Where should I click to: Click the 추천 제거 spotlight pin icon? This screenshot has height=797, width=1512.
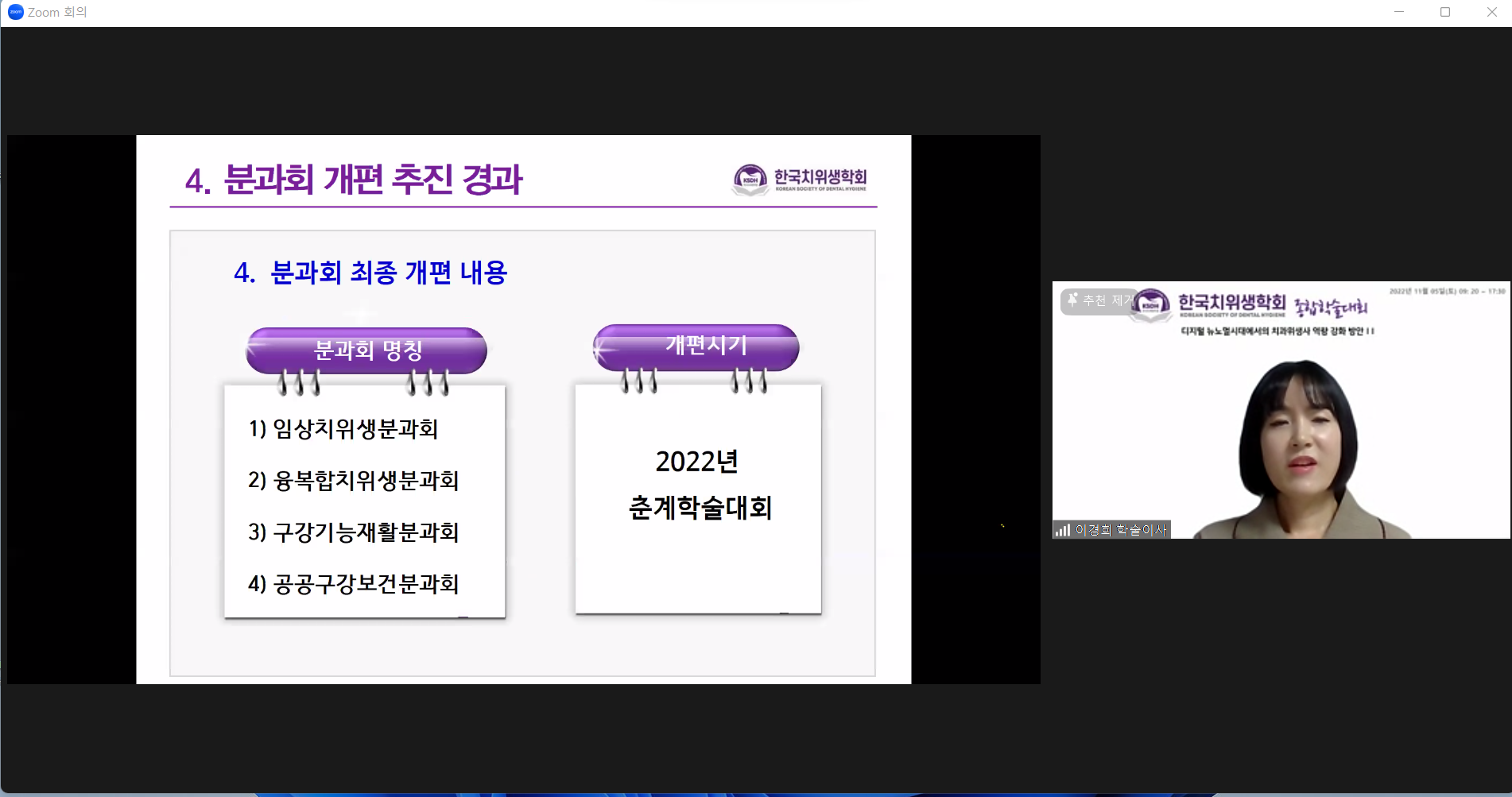tap(1073, 300)
